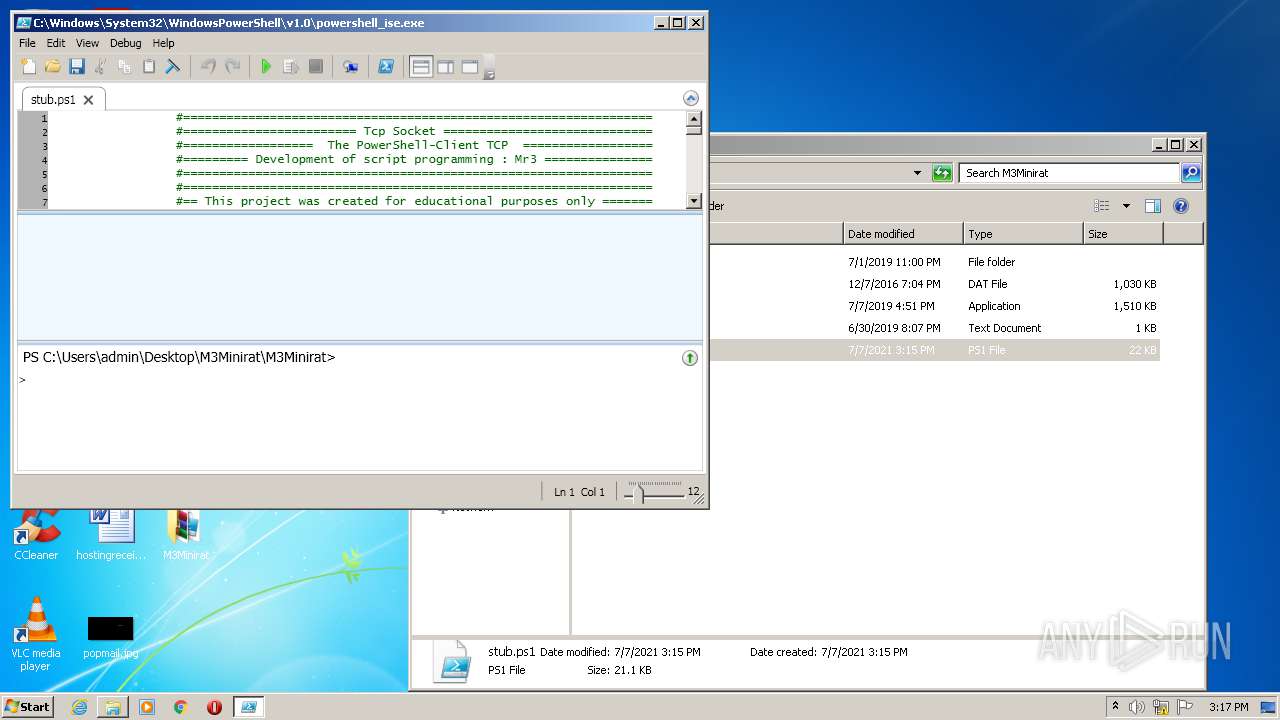The height and width of the screenshot is (720, 1280).
Task: Redo the last edit in ISE
Action: tap(232, 67)
